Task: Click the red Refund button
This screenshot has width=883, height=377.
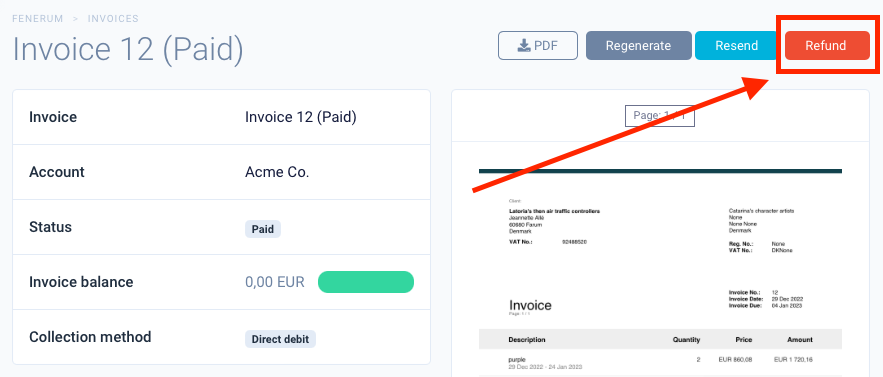Action: (827, 46)
